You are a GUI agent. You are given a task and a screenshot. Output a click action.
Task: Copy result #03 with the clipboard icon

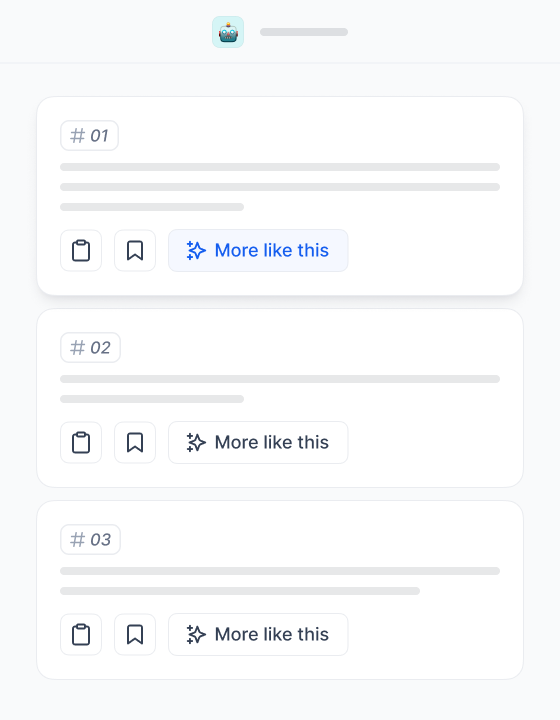81,635
